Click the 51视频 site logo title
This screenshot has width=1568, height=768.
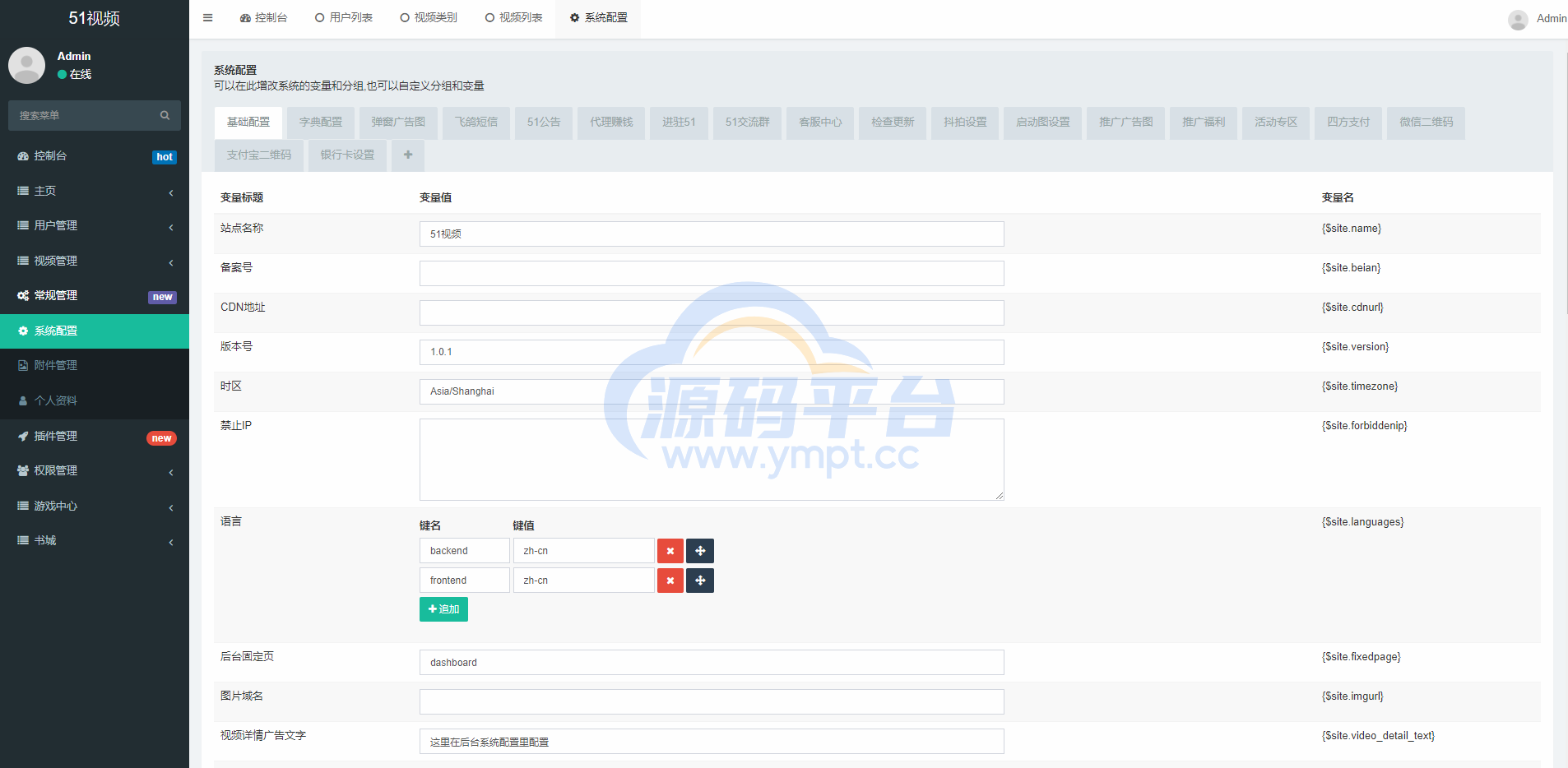pos(95,18)
